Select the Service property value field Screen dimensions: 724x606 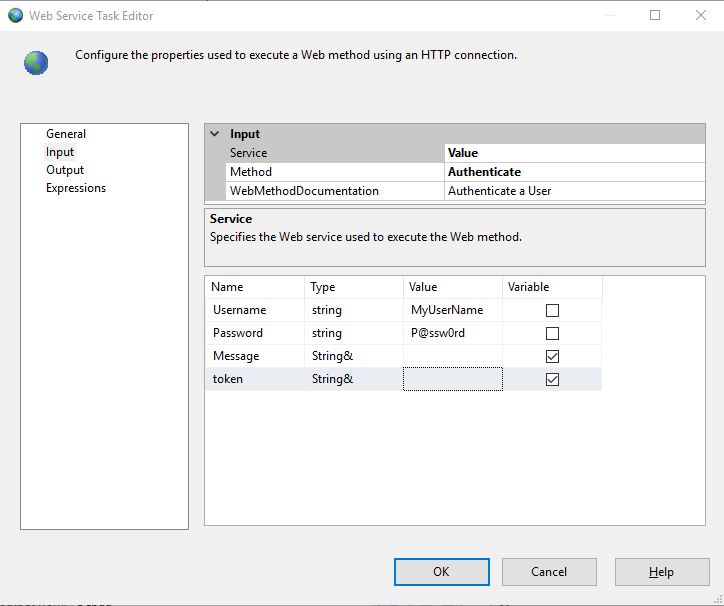click(574, 153)
